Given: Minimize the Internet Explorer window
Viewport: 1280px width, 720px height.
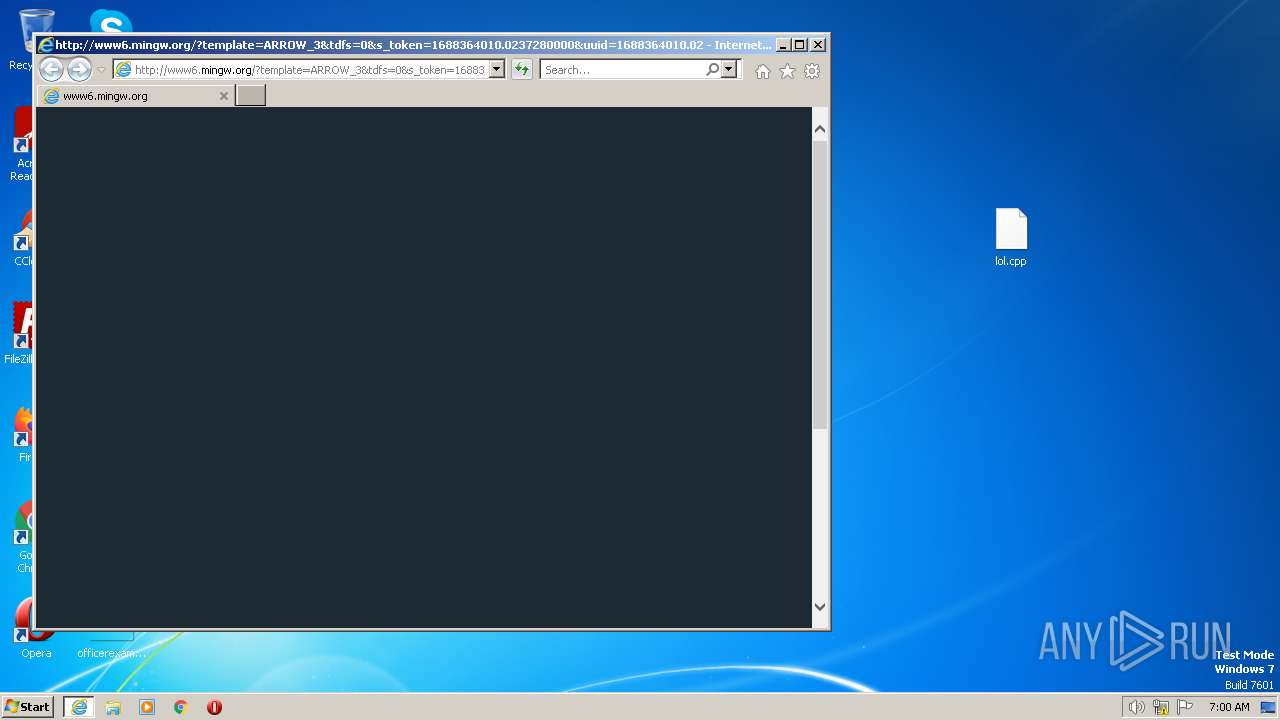Looking at the screenshot, I should [783, 45].
